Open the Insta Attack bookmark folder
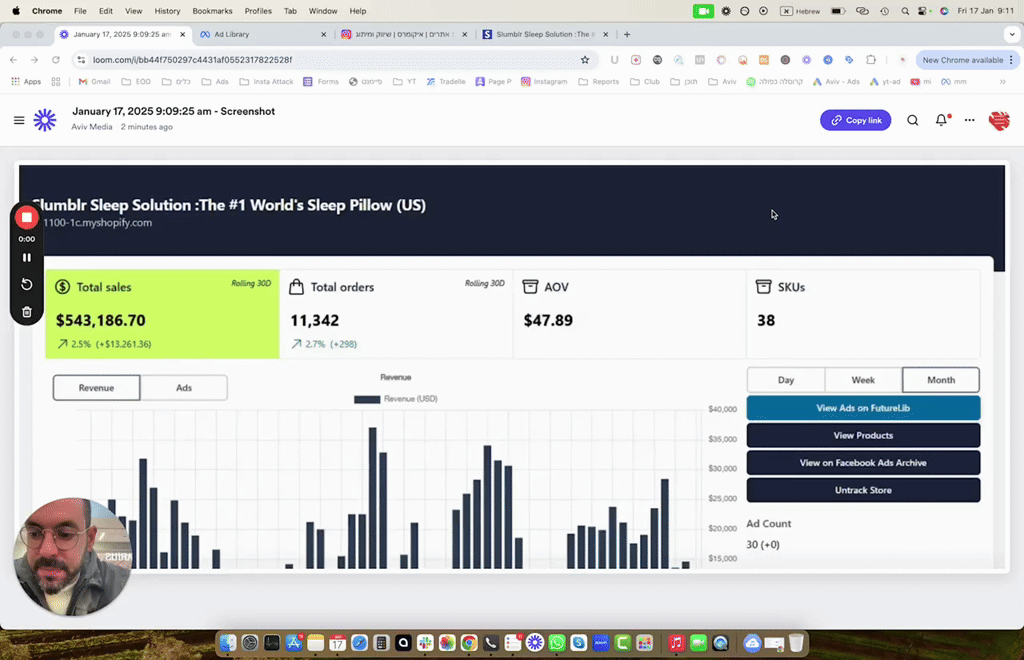Screen dimensions: 1024x660 coord(266,82)
